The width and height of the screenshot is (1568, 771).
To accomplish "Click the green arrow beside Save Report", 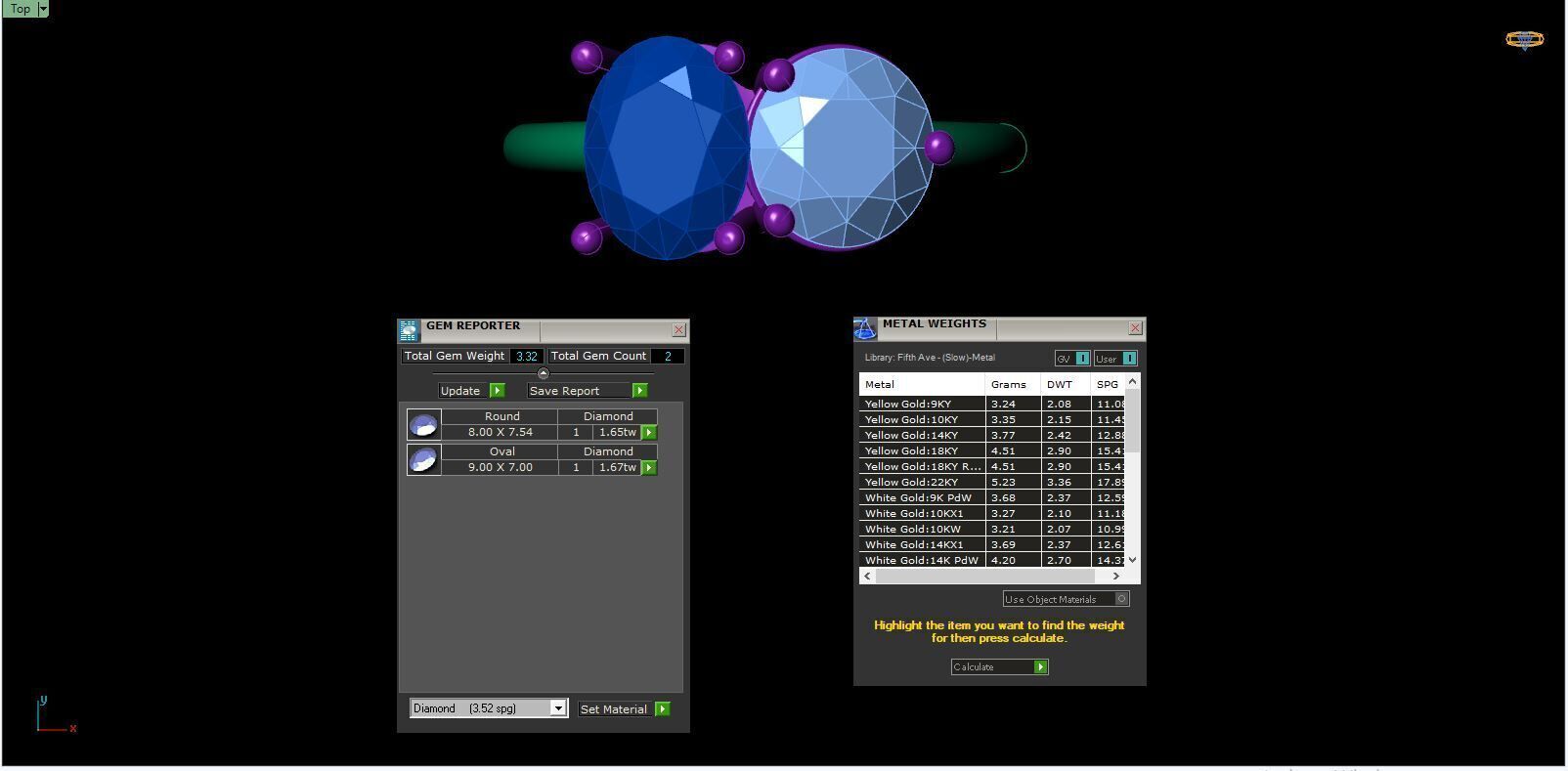I will 639,391.
